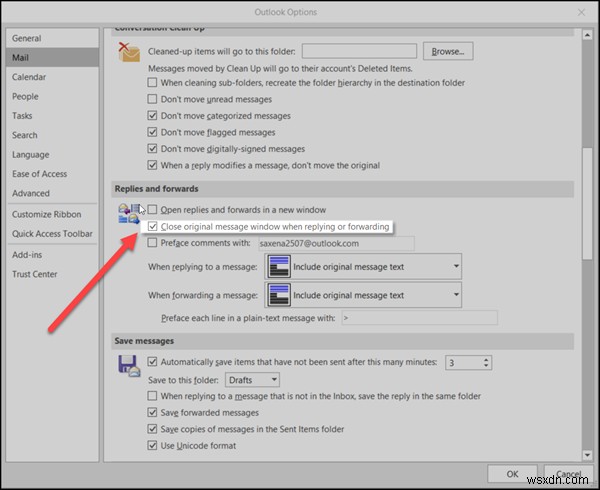600x490 pixels.
Task: Open the People options category
Action: (x=52, y=96)
